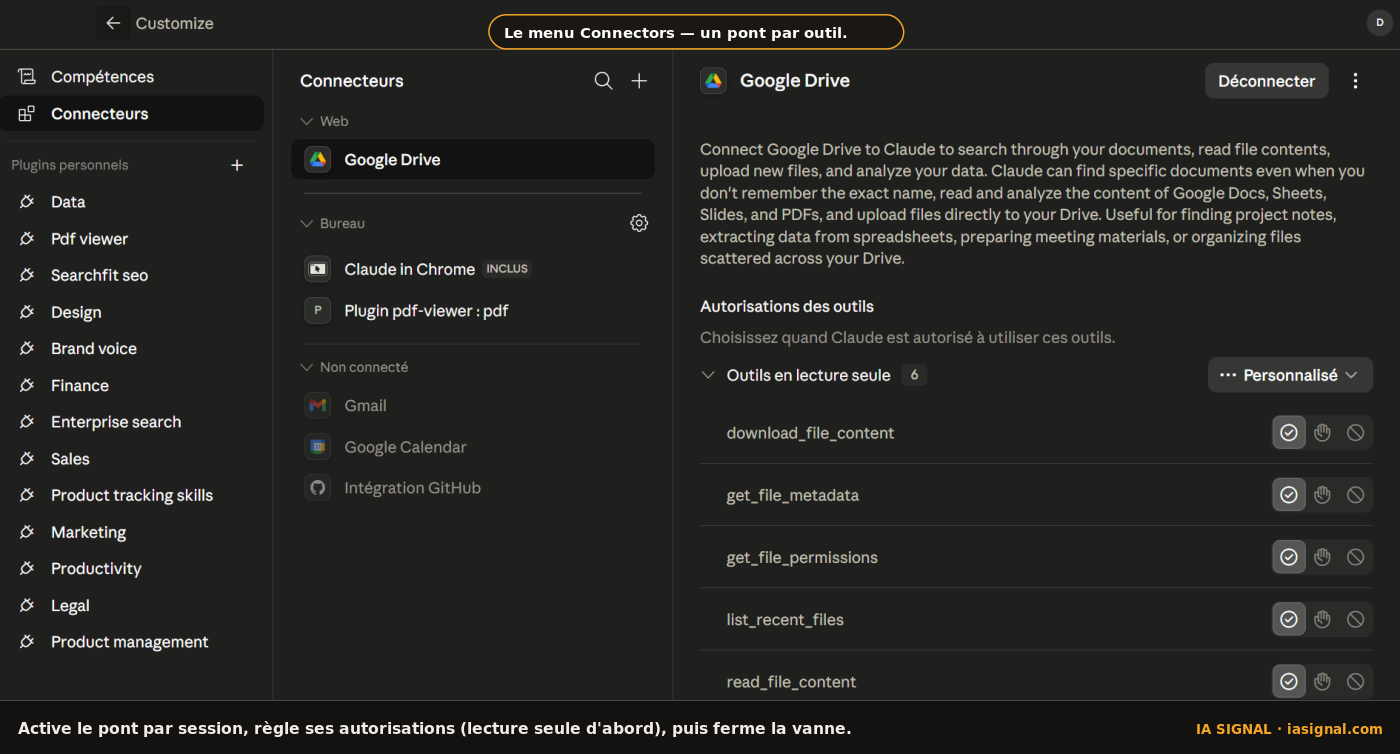Block the list_recent_files tool
The height and width of the screenshot is (754, 1400).
(x=1355, y=619)
